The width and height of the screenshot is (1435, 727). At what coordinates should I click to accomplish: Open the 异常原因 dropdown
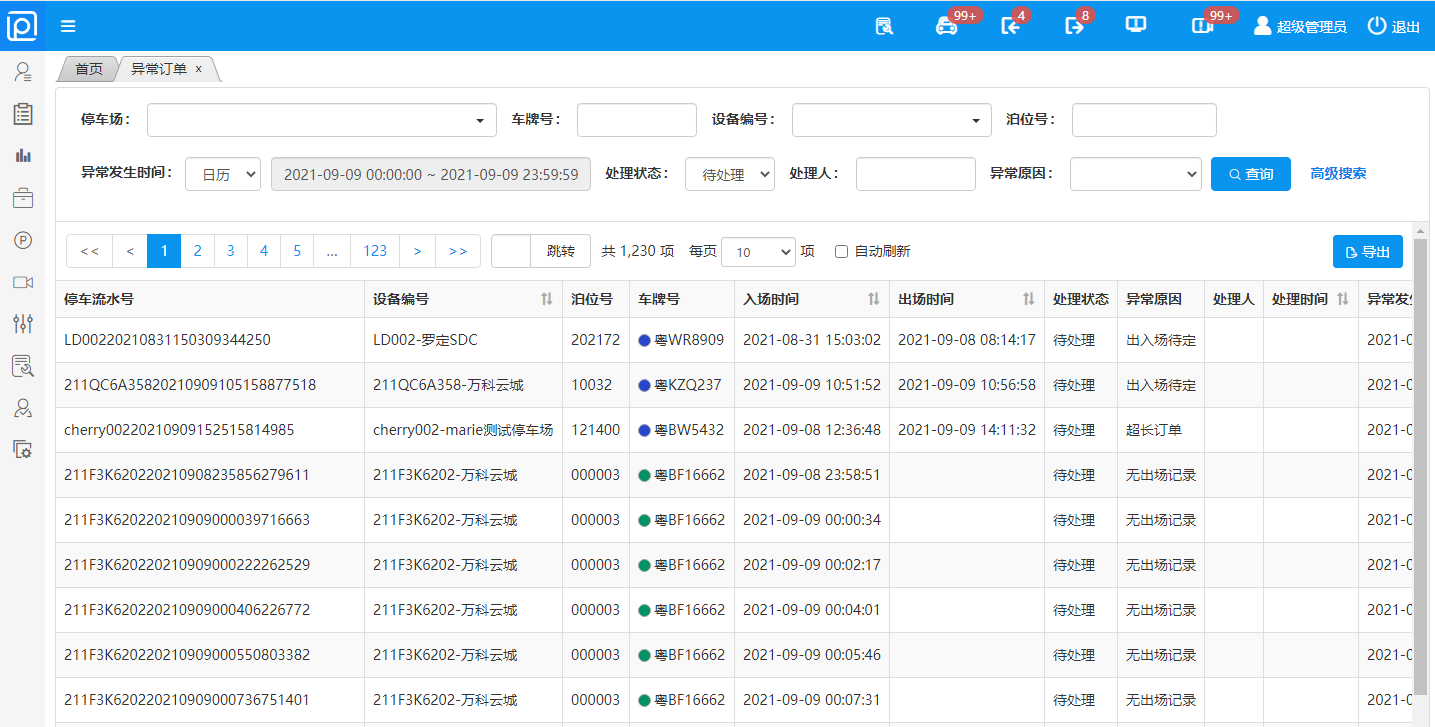pos(1135,174)
